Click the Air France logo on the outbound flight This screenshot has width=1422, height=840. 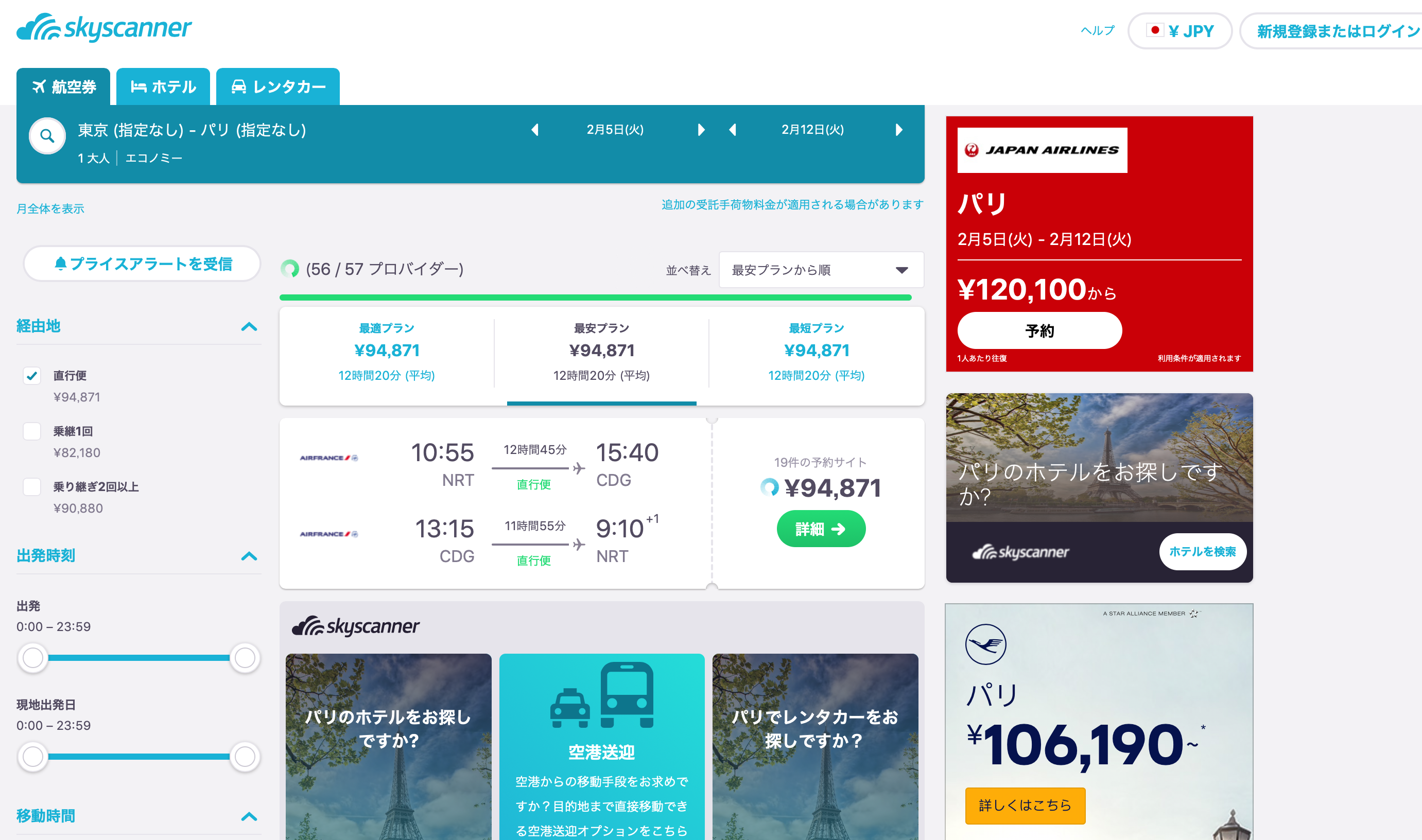(x=329, y=458)
